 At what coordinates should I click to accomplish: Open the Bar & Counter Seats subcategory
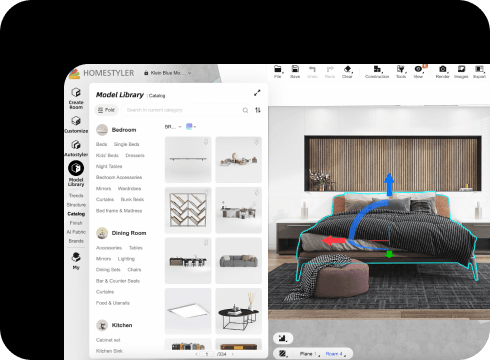(x=118, y=281)
